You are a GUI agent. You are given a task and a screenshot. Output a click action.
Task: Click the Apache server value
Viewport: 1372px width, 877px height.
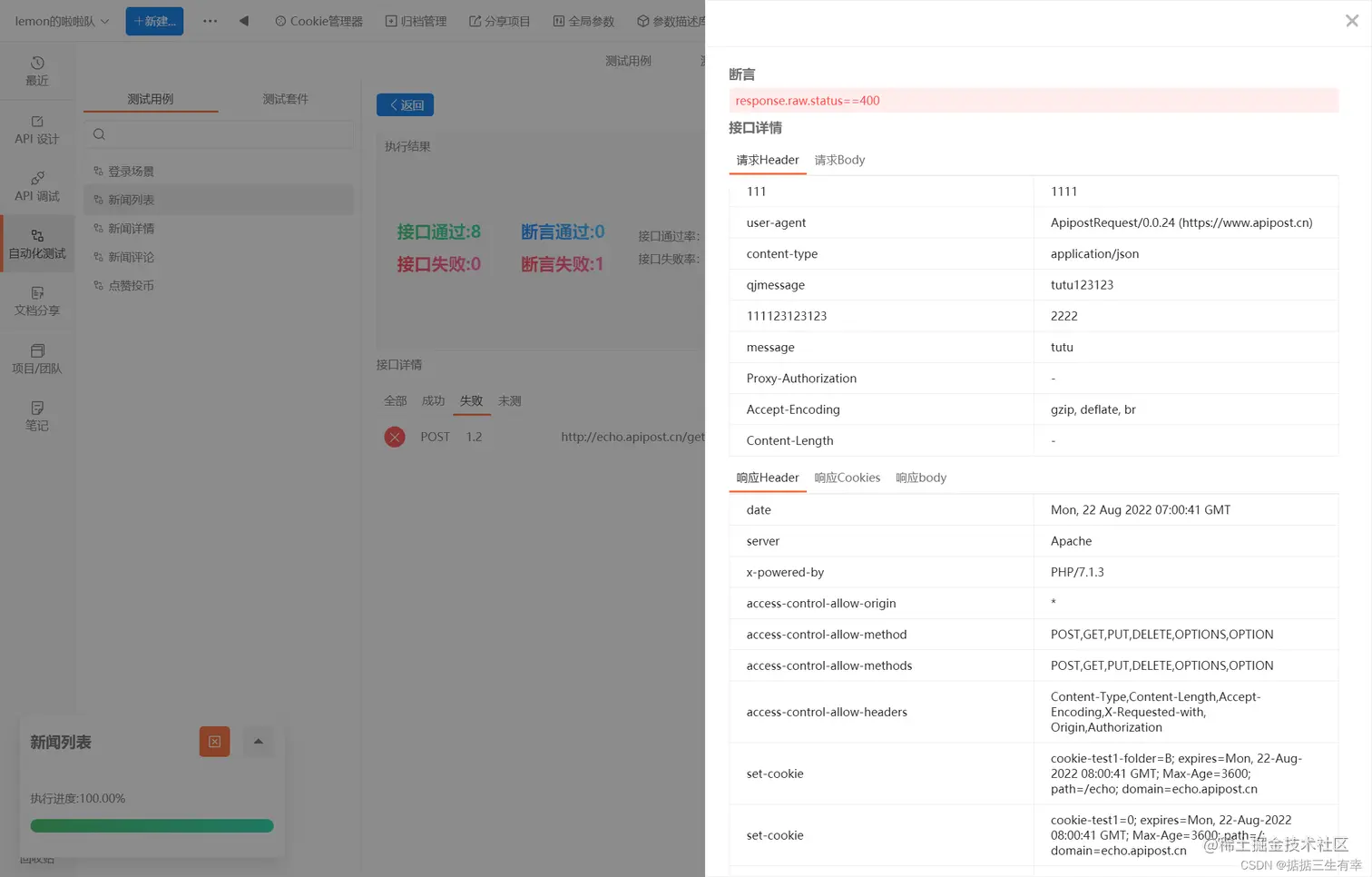tap(1071, 541)
